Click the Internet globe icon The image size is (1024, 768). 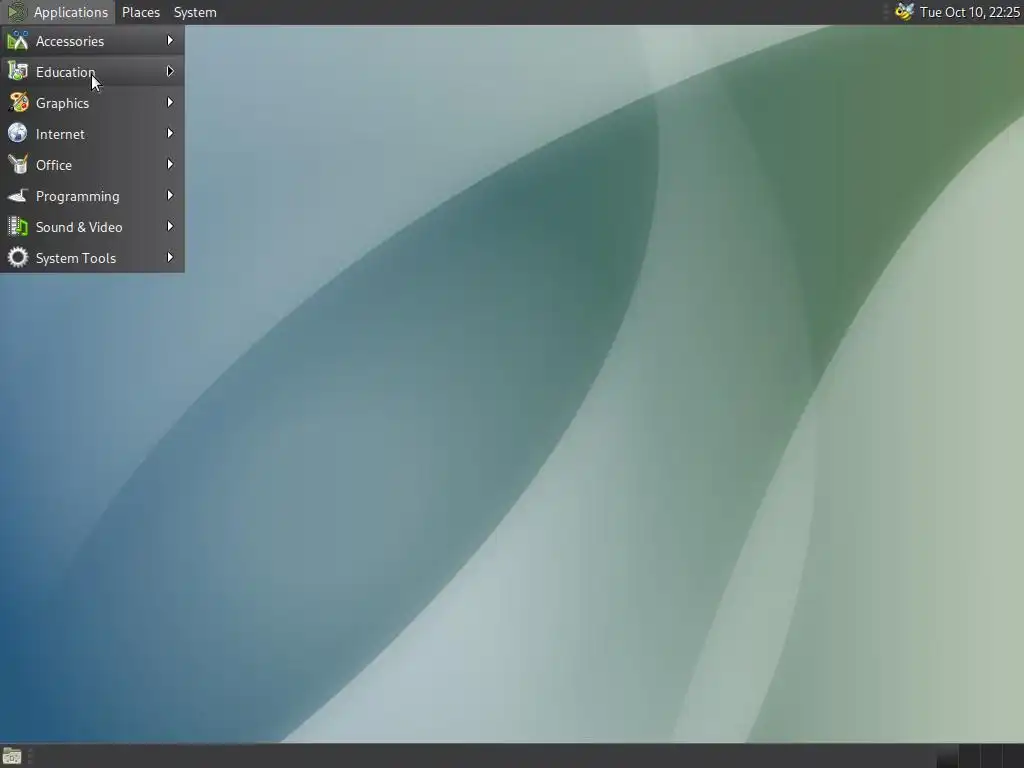(x=18, y=133)
